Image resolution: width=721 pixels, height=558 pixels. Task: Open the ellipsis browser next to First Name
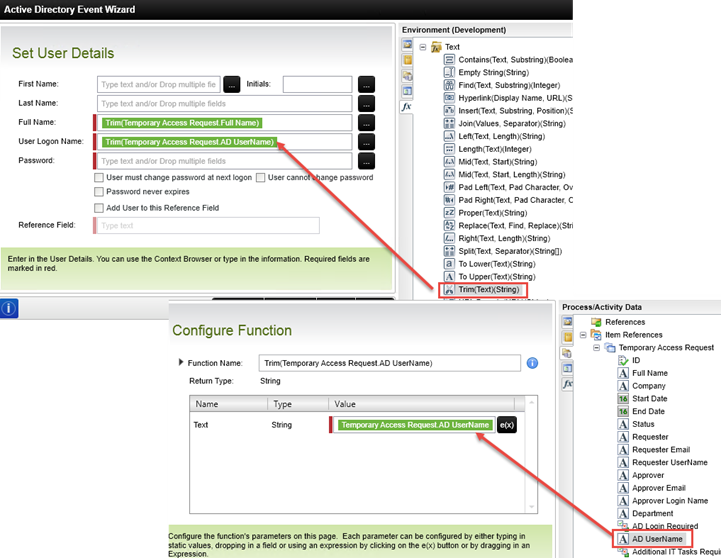(x=232, y=85)
